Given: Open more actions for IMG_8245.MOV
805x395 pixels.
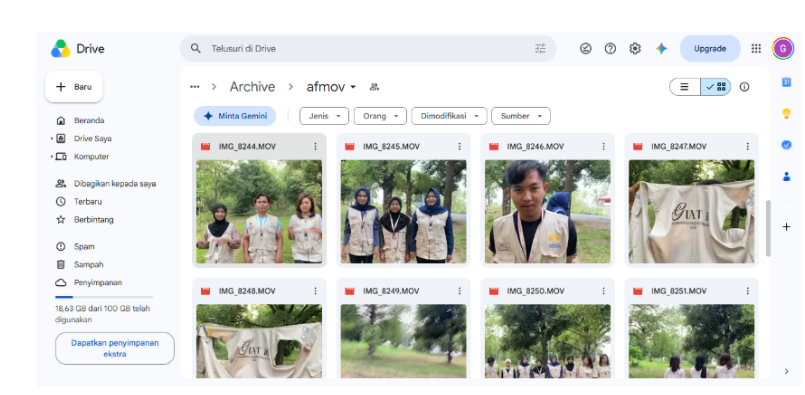Looking at the screenshot, I should pyautogui.click(x=459, y=146).
